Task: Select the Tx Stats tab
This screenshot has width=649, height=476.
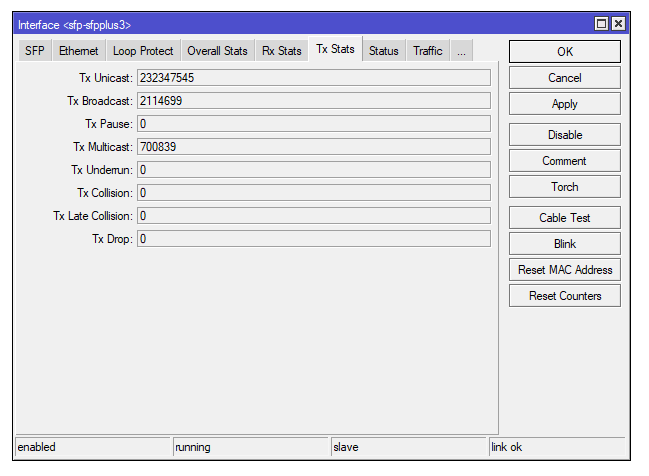Action: tap(335, 49)
